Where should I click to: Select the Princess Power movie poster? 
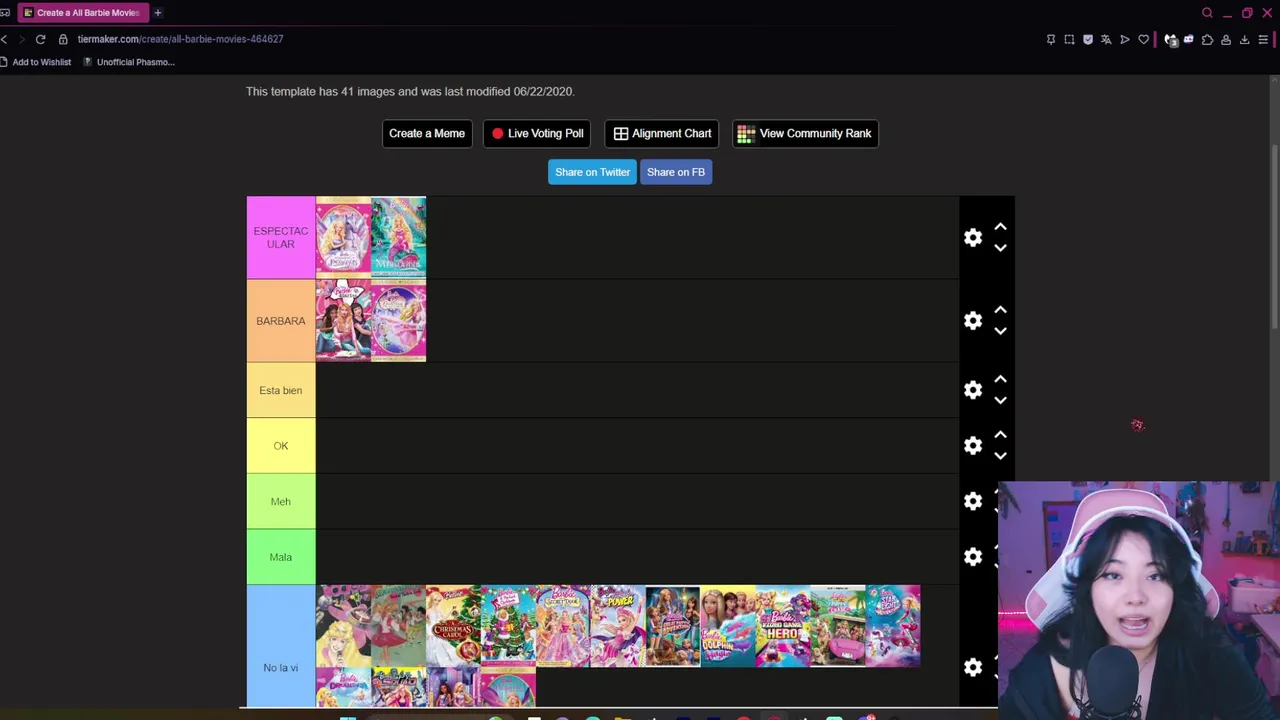click(618, 626)
